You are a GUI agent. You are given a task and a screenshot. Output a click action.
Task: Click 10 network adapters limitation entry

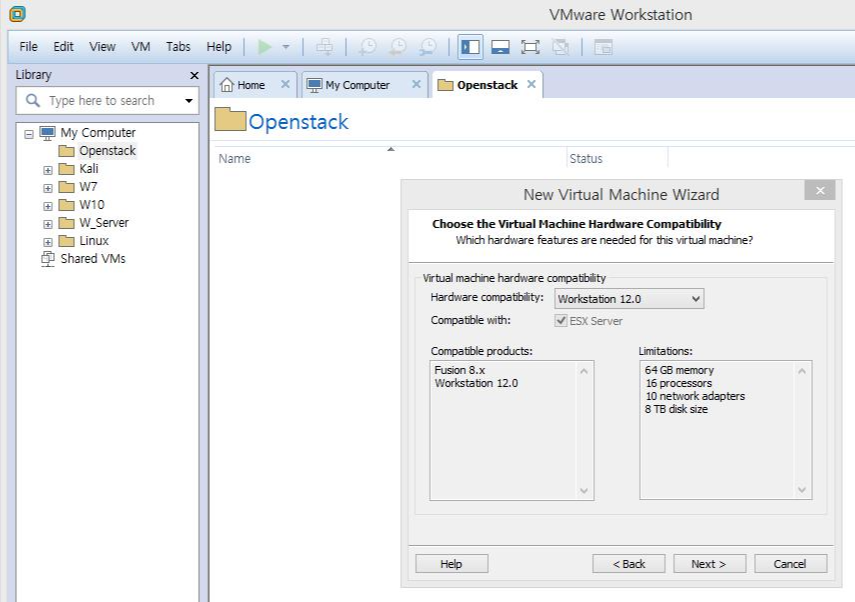[695, 396]
